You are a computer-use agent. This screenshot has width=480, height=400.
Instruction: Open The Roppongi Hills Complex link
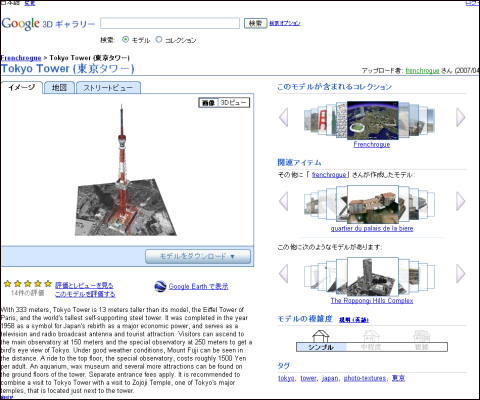[372, 301]
